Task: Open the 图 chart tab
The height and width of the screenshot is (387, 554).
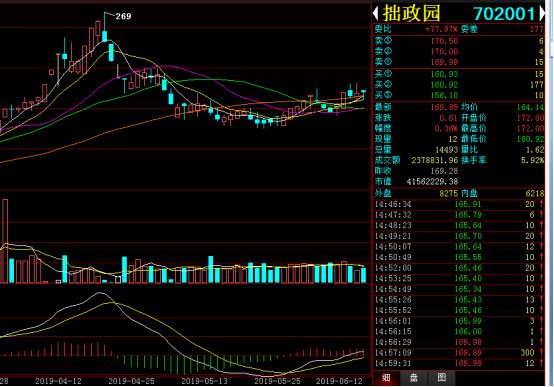Action: [441, 377]
